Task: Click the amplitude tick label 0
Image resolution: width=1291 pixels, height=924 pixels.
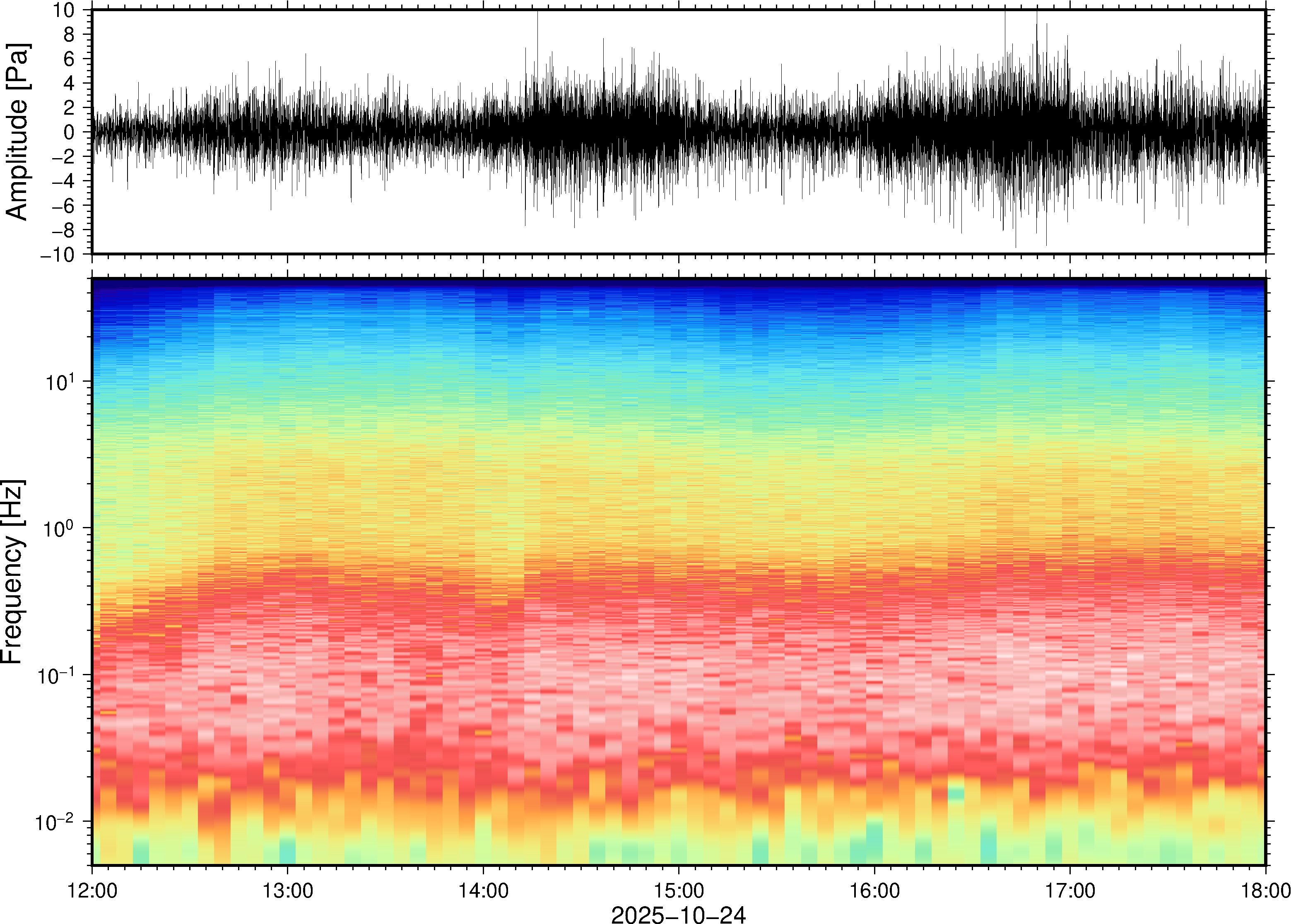Action: click(69, 132)
